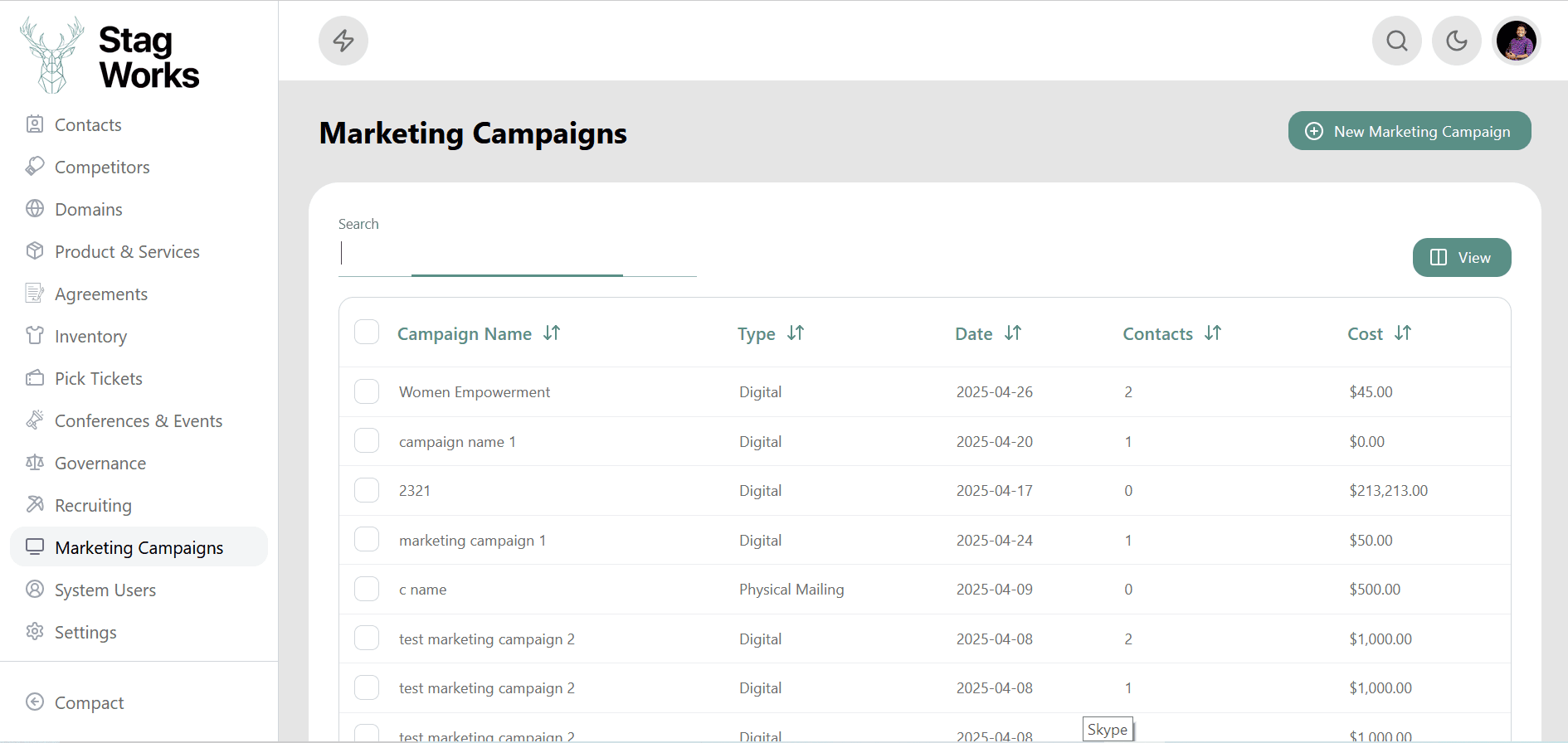Click the Pick Tickets icon
Screen dimensions: 1568x743
pyautogui.click(x=35, y=378)
